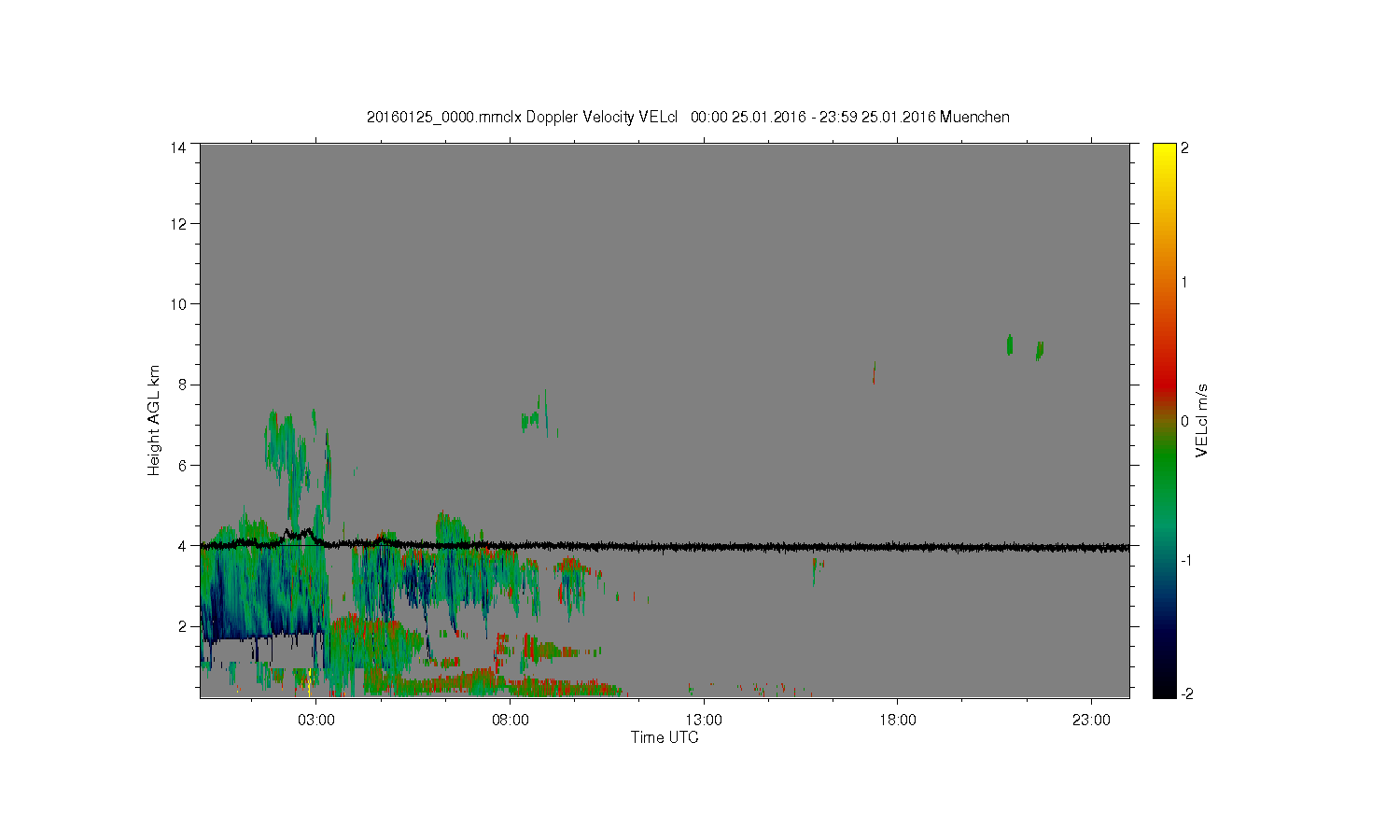This screenshot has height=840, width=1400.
Task: Pick the 2 value on the colorbar scale
Action: (x=1185, y=148)
